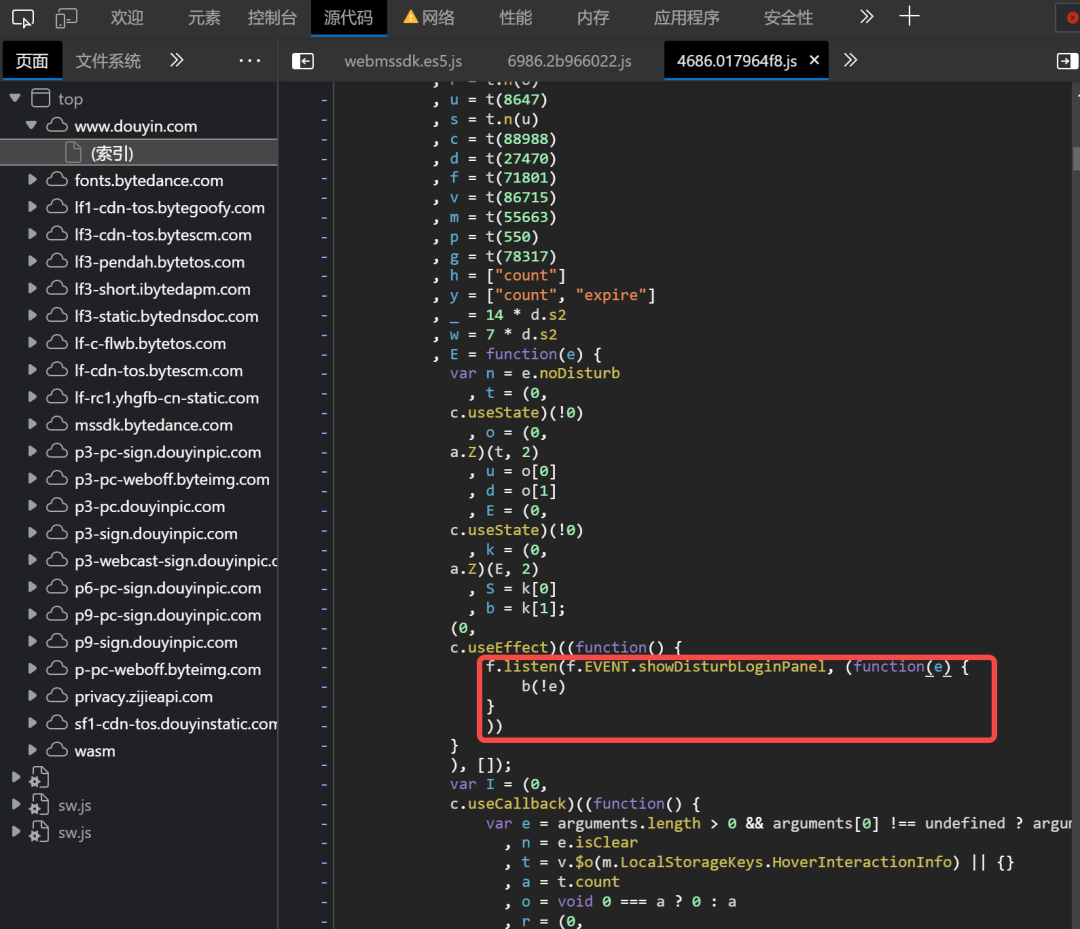
Task: Open the sidebar three-dot options menu
Action: click(249, 61)
